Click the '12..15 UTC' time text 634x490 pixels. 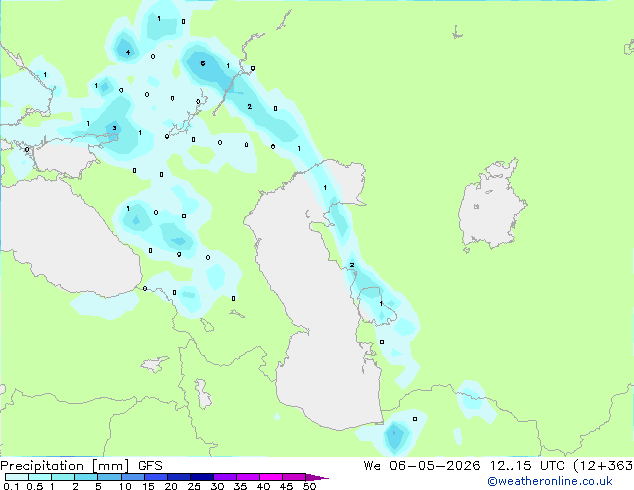point(527,466)
